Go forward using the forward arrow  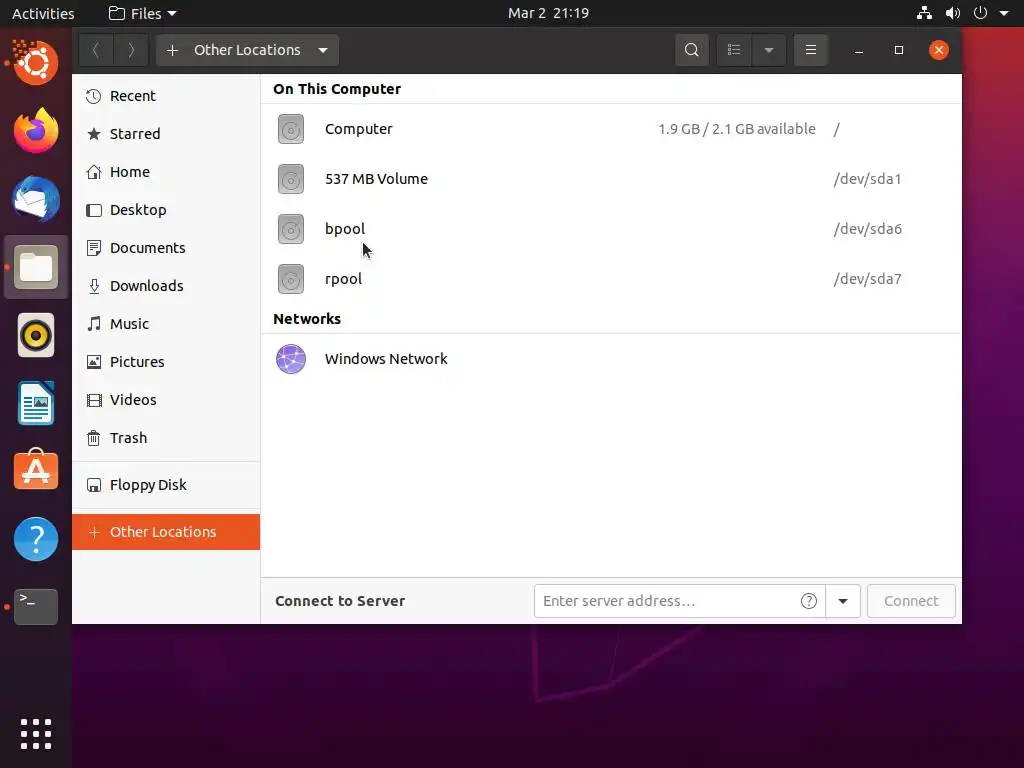[x=131, y=50]
